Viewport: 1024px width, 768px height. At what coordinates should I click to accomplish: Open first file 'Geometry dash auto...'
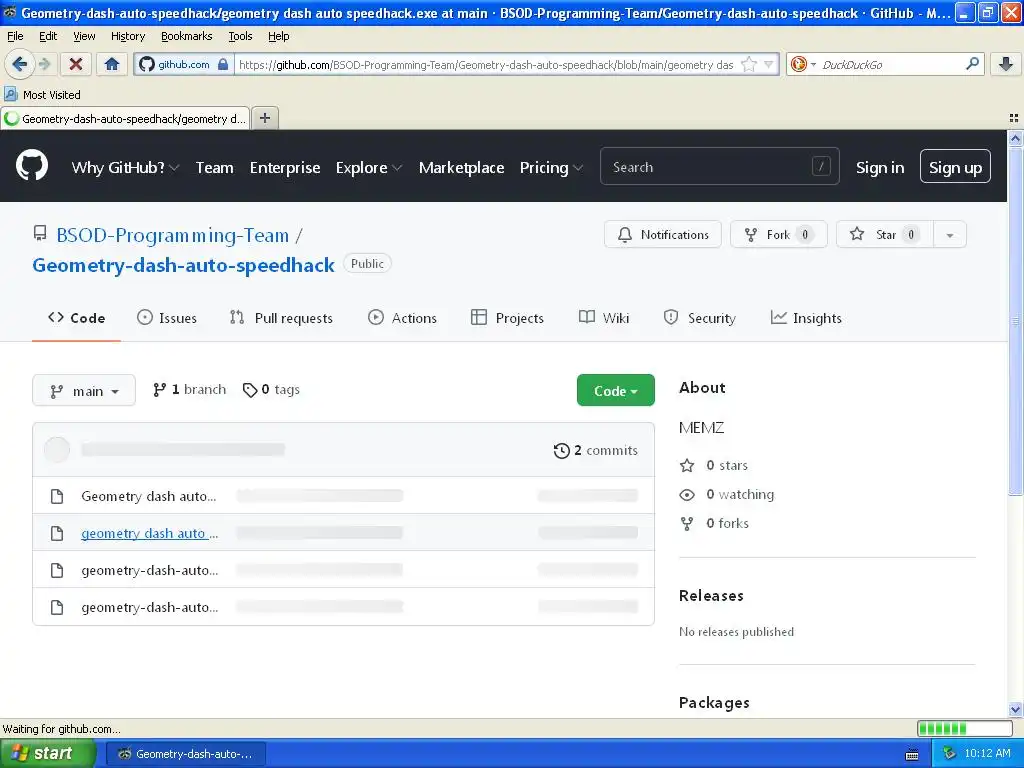click(148, 496)
